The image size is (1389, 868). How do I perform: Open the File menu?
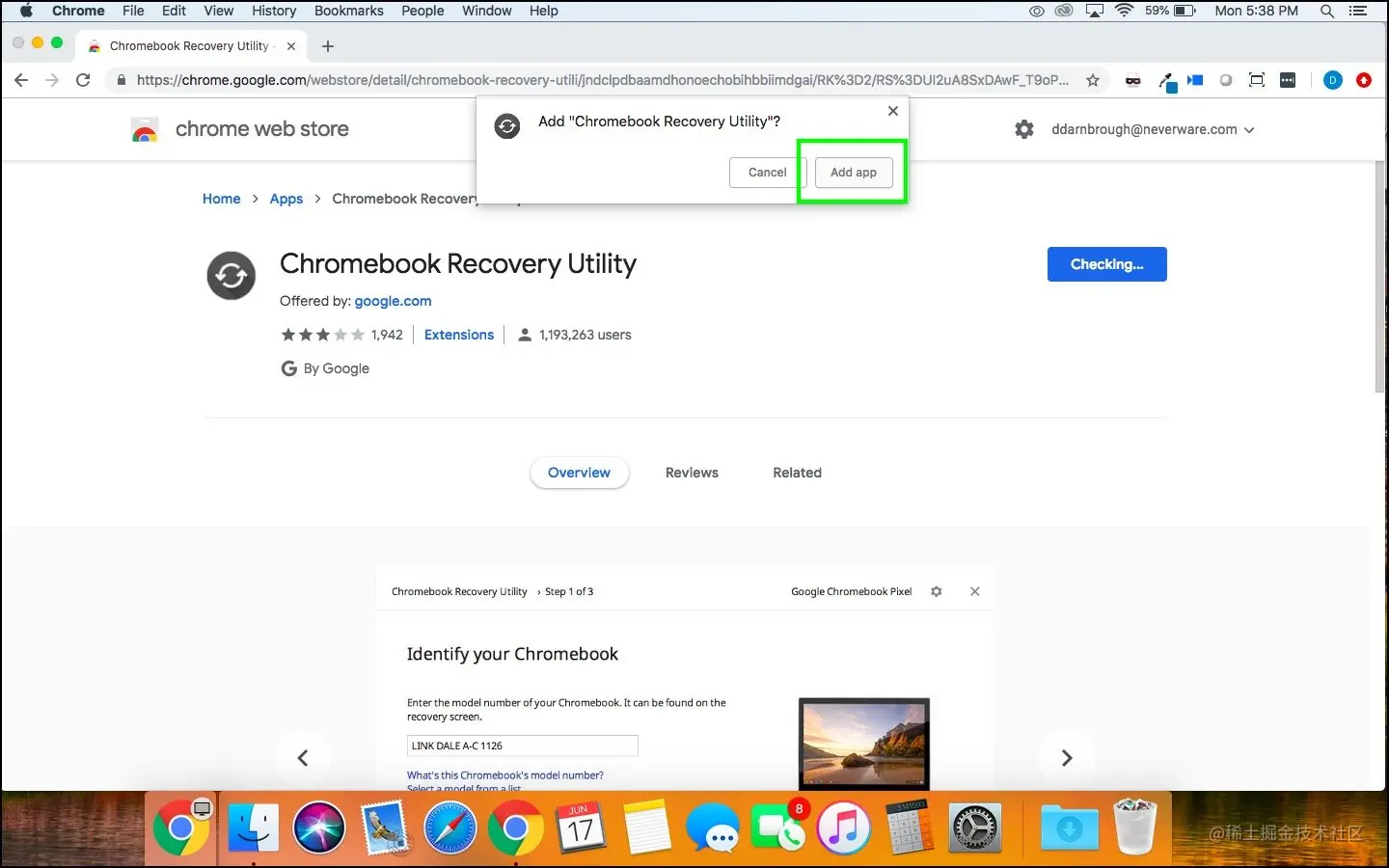click(133, 11)
